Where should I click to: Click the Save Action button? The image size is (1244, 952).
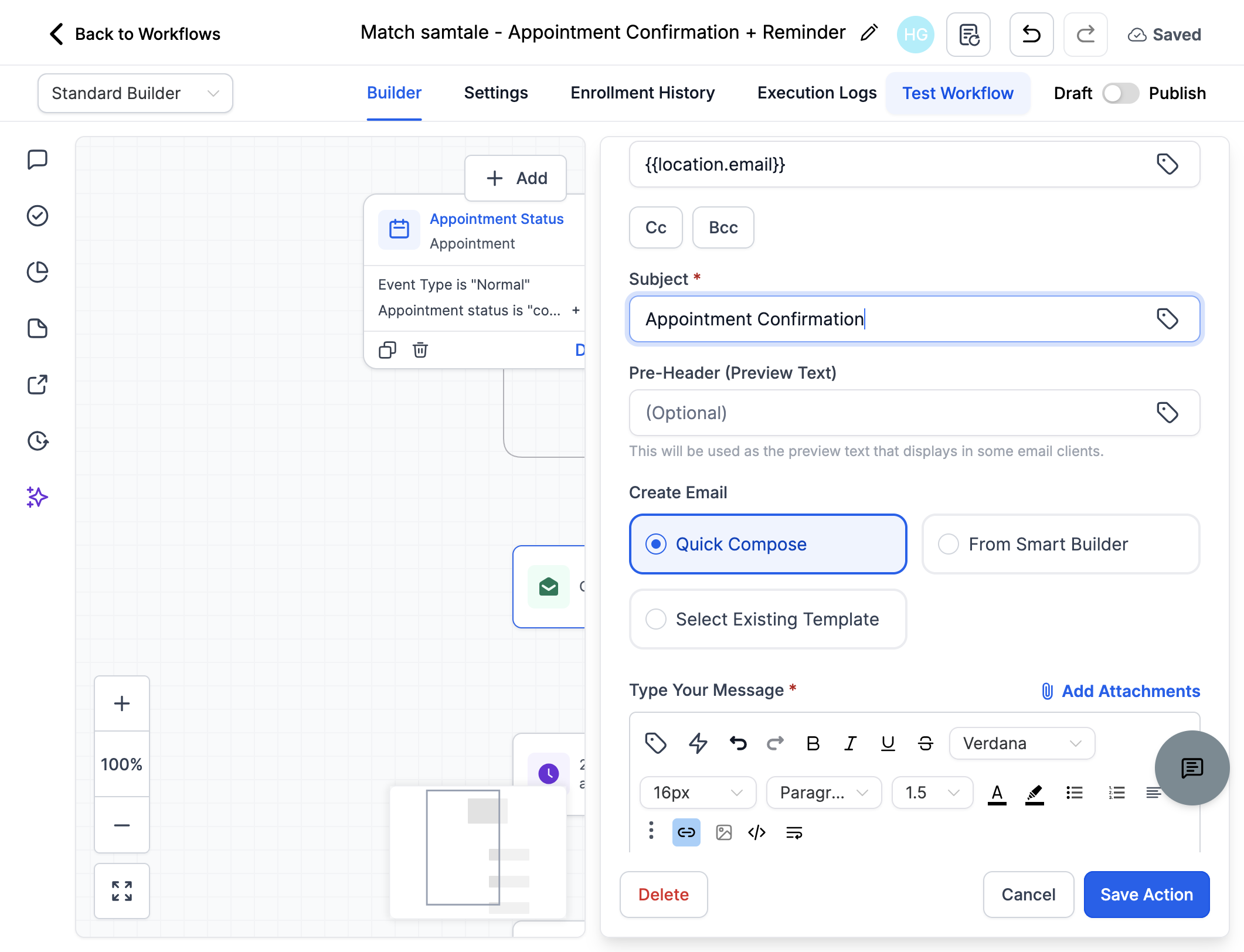1146,895
